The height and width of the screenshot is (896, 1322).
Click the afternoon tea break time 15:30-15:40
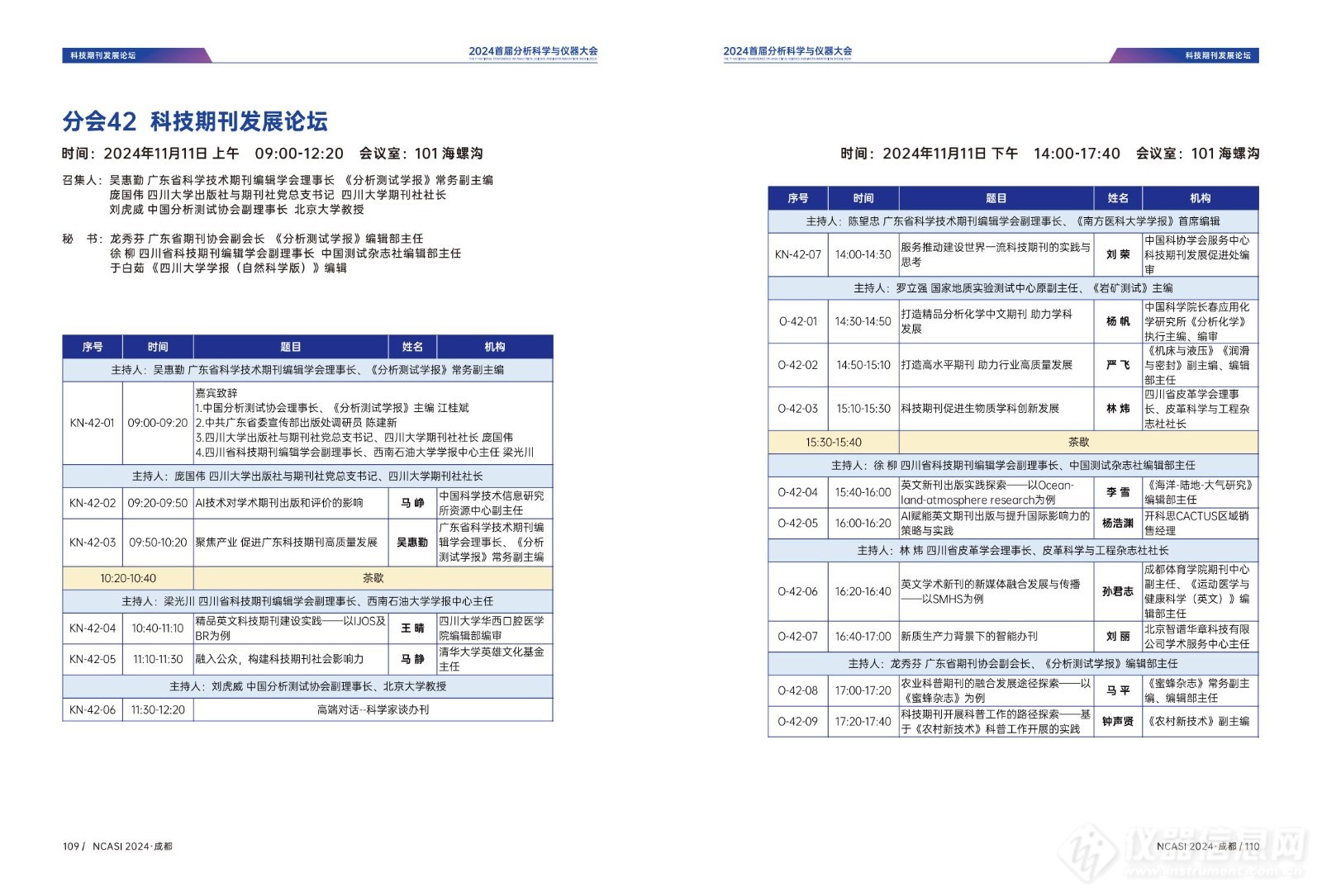pyautogui.click(x=834, y=443)
